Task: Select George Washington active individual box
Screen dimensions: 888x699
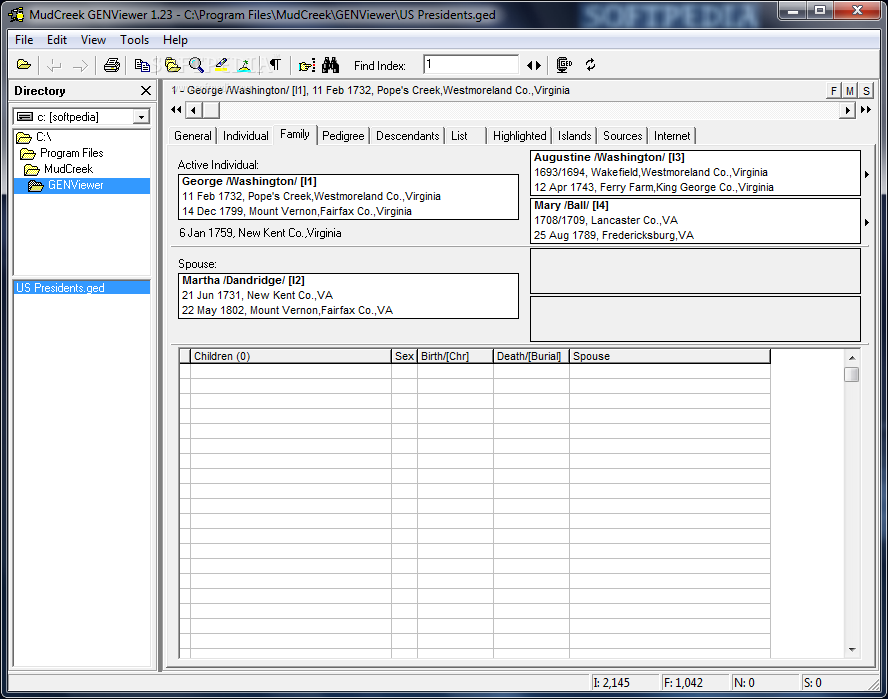Action: coord(348,197)
